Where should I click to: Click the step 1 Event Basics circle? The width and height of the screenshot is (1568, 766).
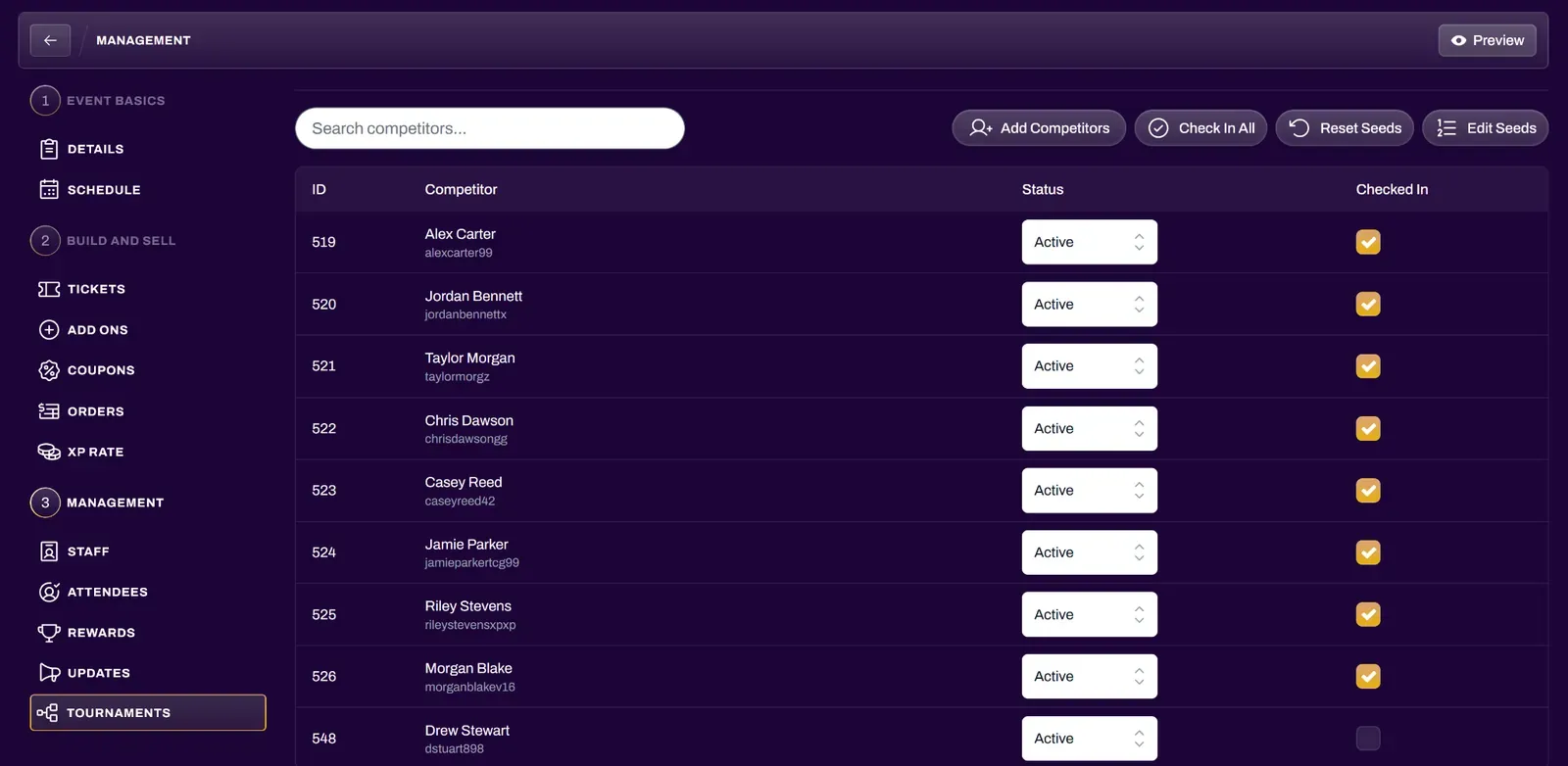point(45,101)
